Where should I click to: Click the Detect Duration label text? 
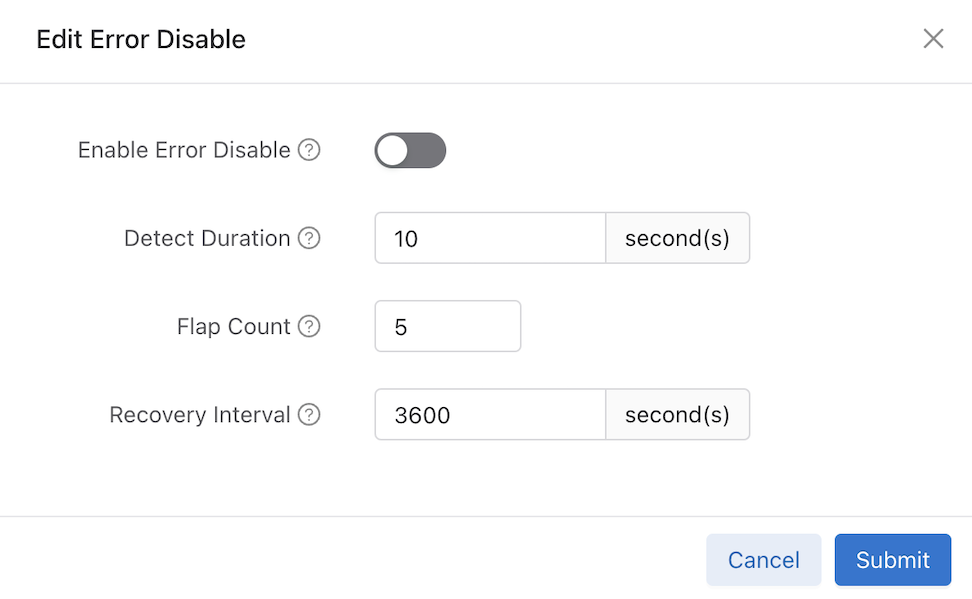[207, 238]
